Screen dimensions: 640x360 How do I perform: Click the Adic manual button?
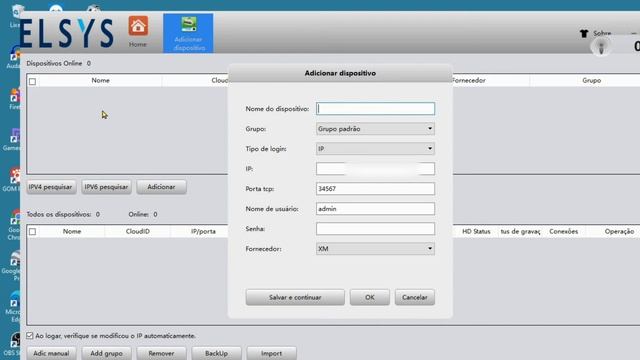coord(51,353)
